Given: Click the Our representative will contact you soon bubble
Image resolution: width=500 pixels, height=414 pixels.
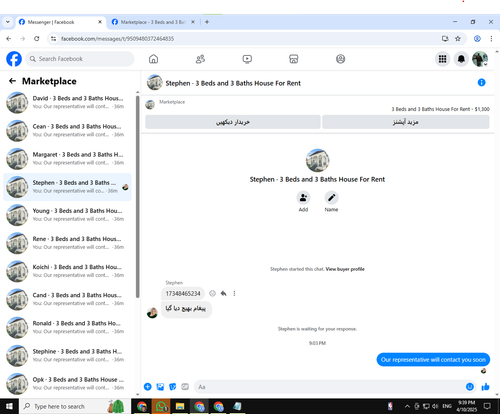Looking at the screenshot, I should point(433,360).
